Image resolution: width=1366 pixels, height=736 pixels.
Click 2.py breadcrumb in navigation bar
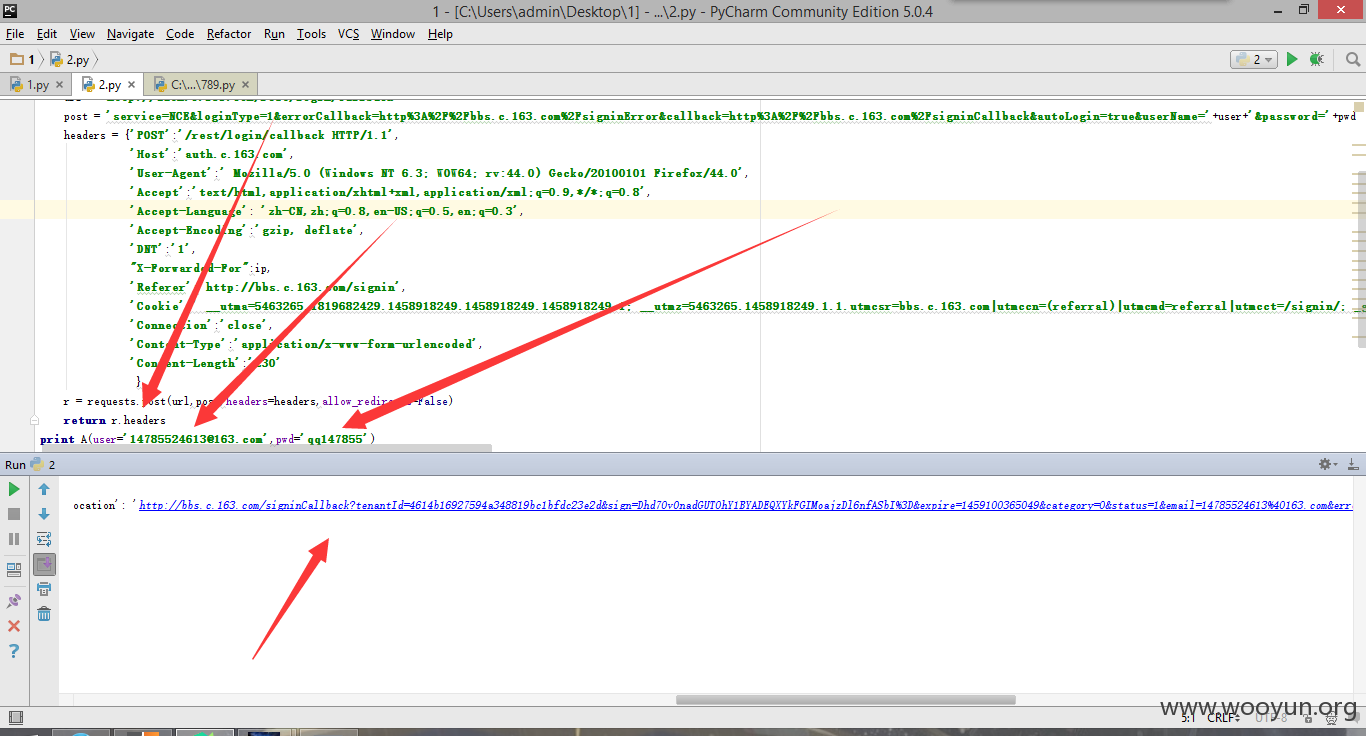click(70, 60)
